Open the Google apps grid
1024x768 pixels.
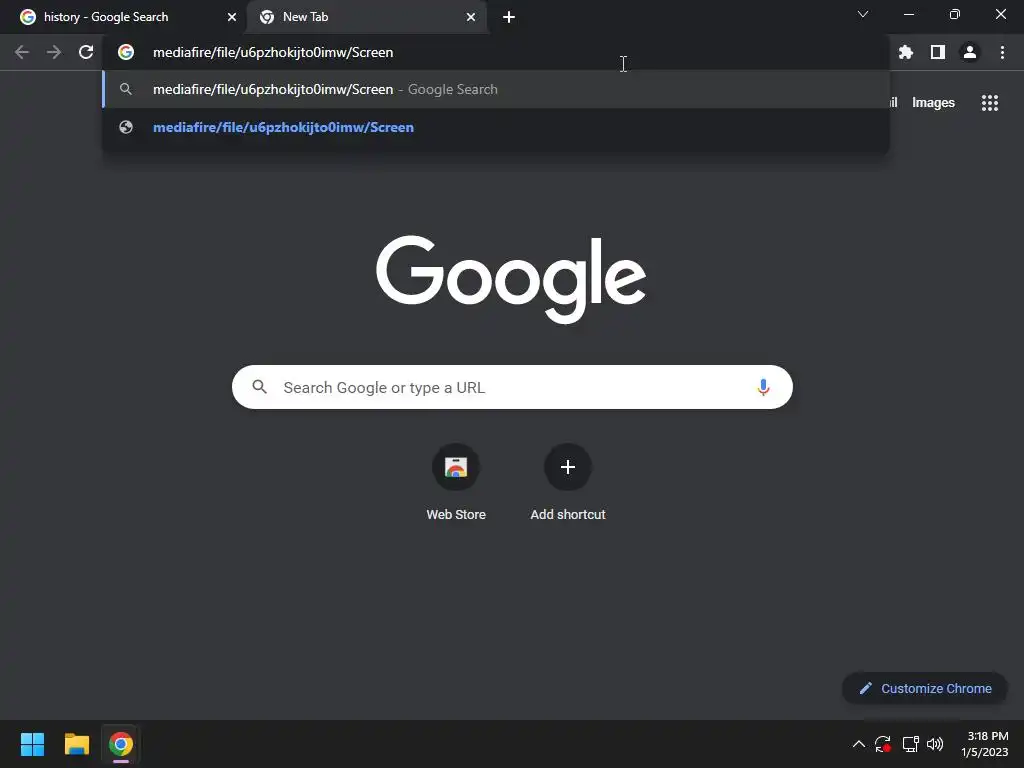[989, 103]
